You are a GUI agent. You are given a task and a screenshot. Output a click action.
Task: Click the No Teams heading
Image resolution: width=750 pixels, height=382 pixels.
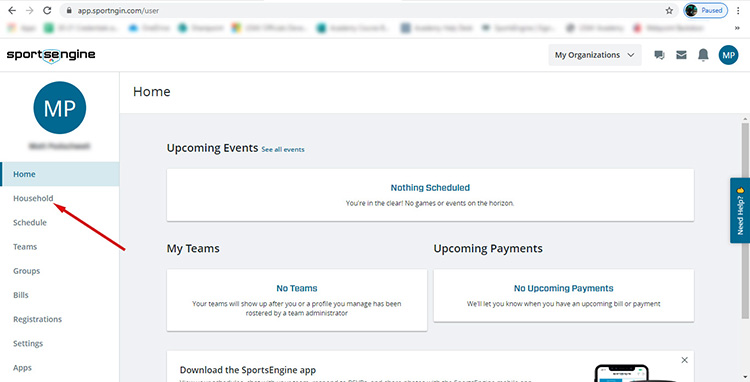point(297,288)
